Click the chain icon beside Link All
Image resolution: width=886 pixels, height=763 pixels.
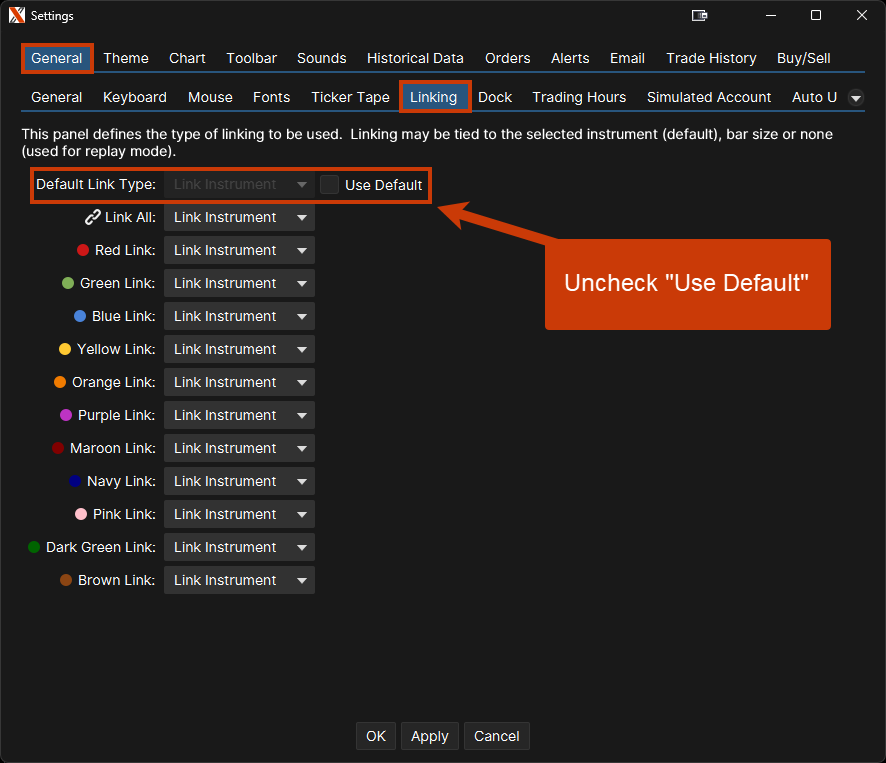coord(93,217)
